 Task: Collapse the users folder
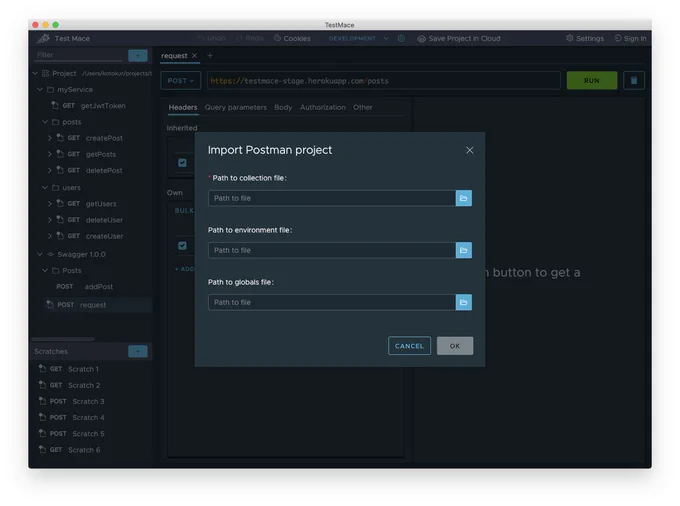pos(45,187)
